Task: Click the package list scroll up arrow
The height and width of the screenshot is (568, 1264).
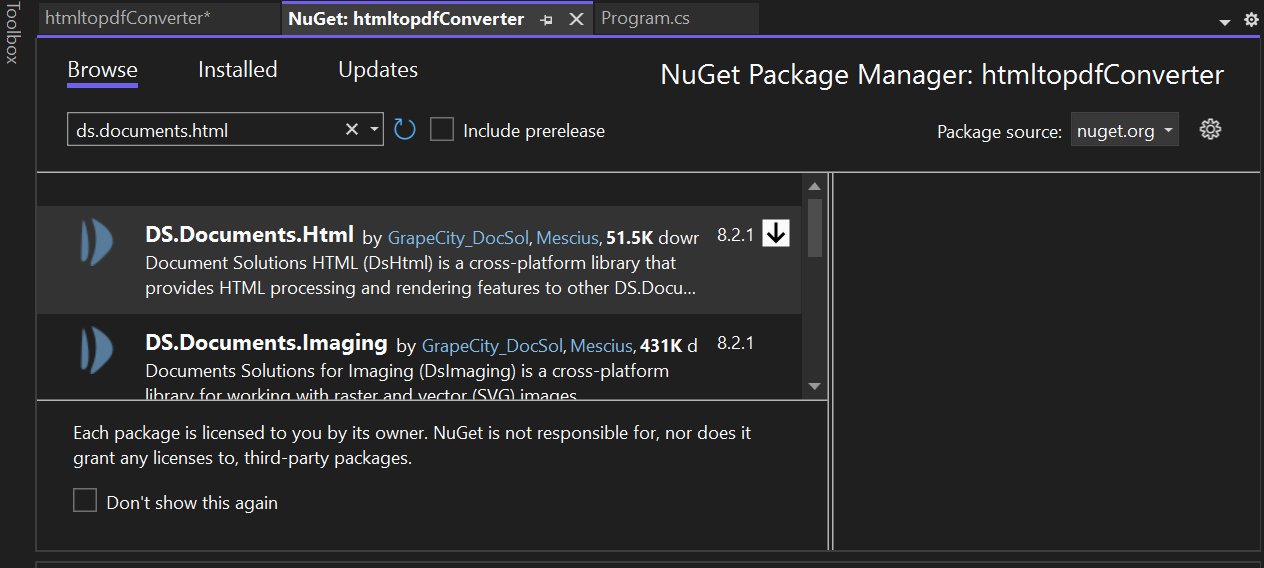Action: pyautogui.click(x=814, y=187)
